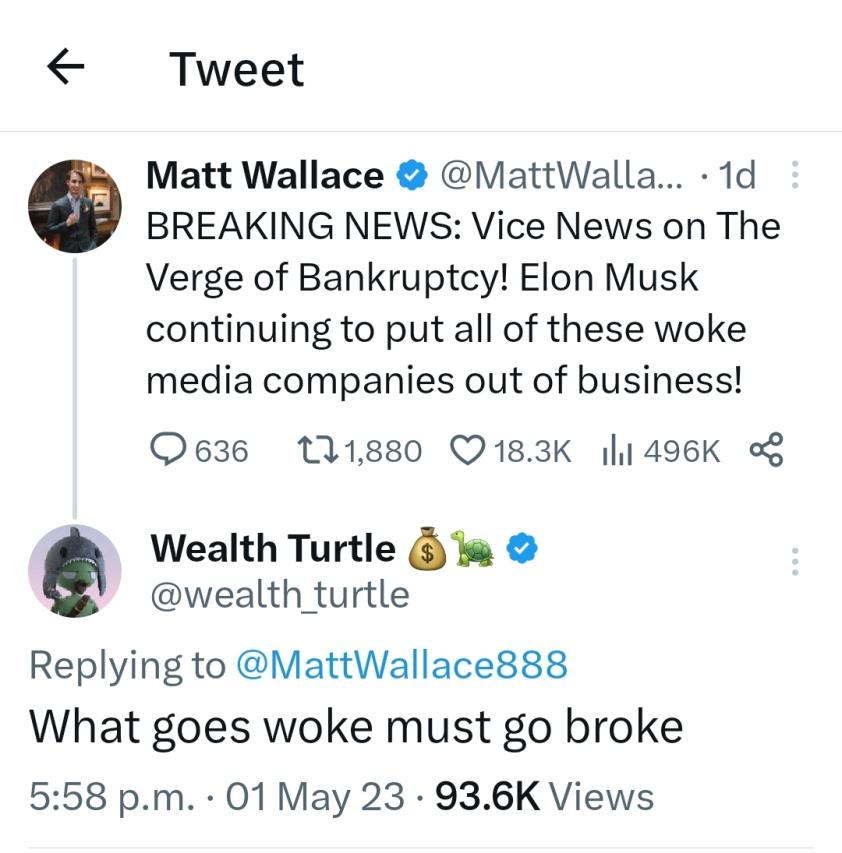The image size is (842, 853).
Task: Open the 1d timestamp on Matt's tweet
Action: tap(738, 177)
